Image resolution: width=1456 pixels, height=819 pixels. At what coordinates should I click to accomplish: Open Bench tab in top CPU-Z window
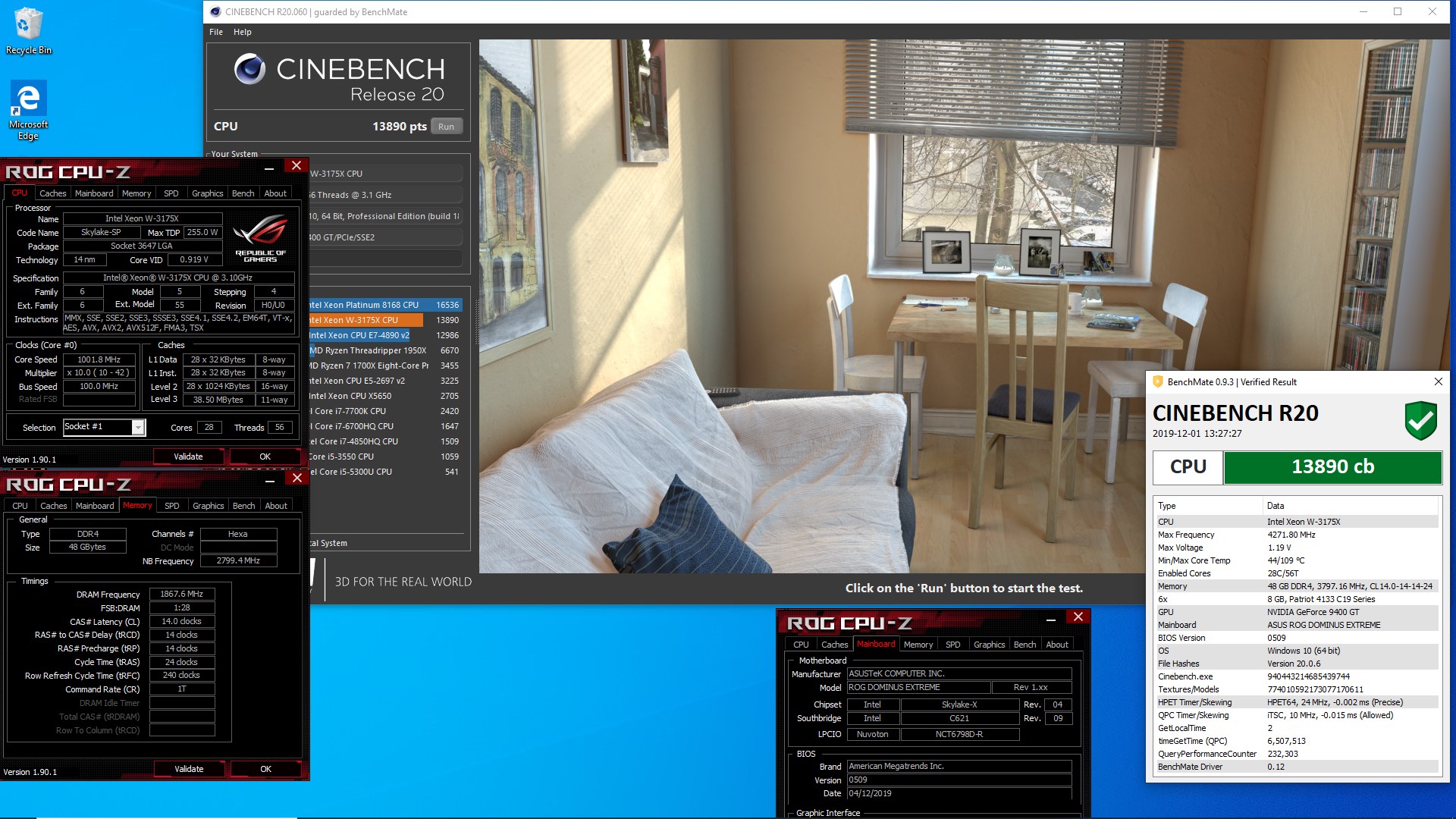243,193
